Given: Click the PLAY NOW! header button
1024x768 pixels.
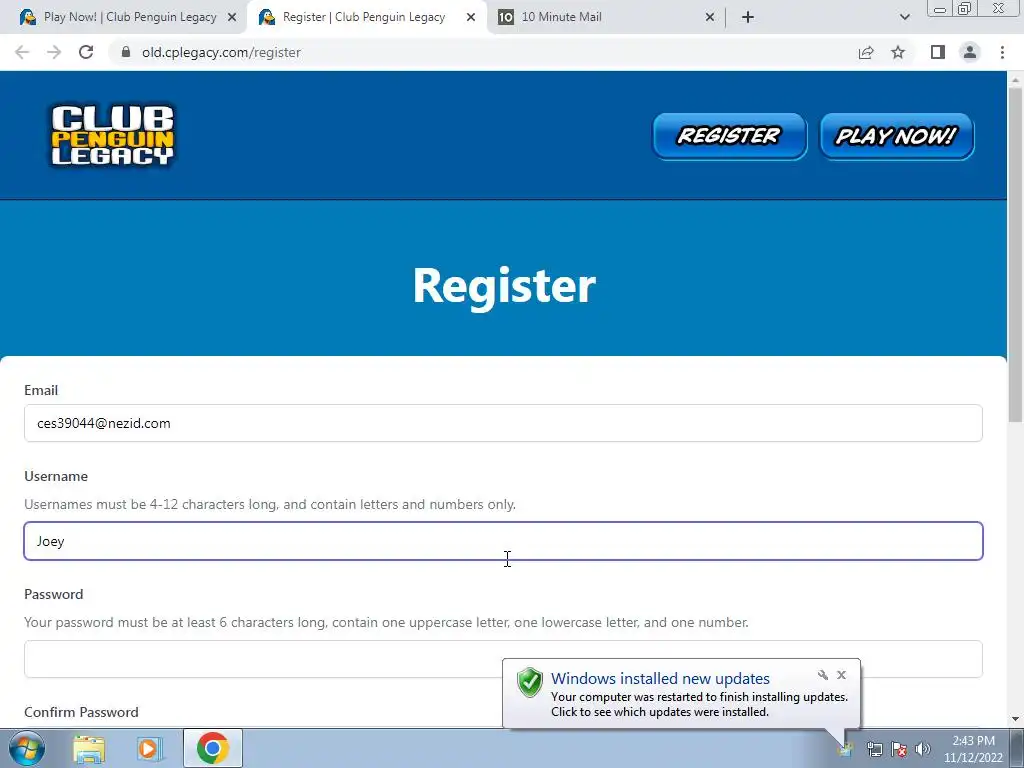Looking at the screenshot, I should [897, 136].
